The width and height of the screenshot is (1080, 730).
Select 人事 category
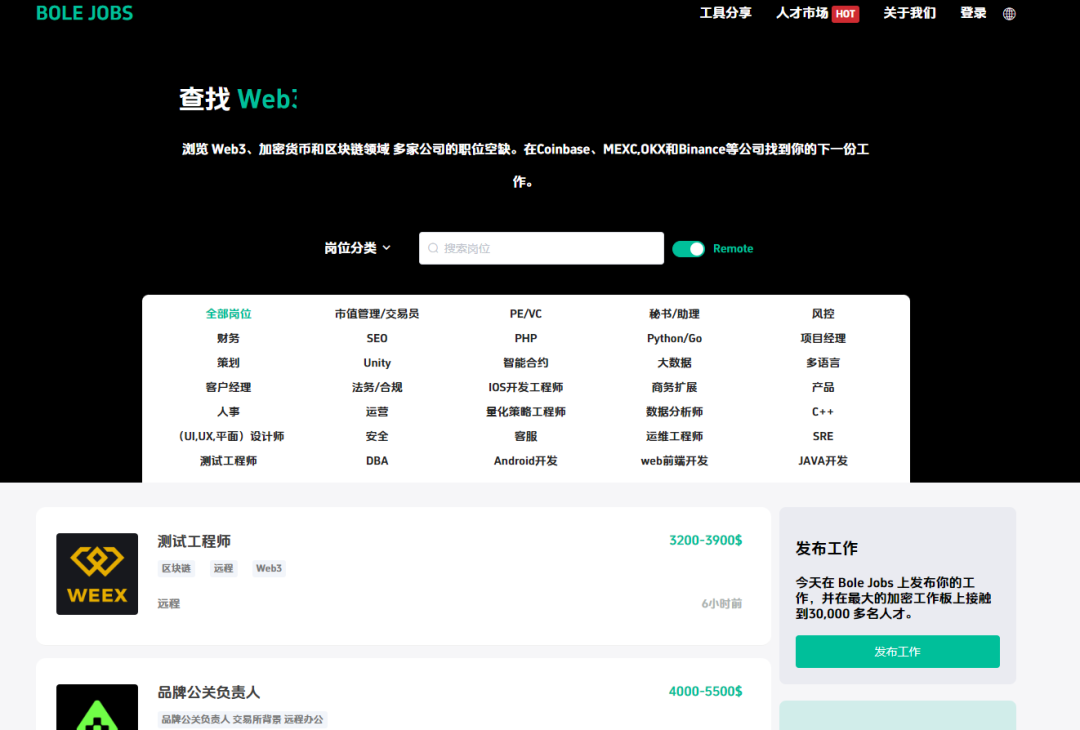[229, 412]
